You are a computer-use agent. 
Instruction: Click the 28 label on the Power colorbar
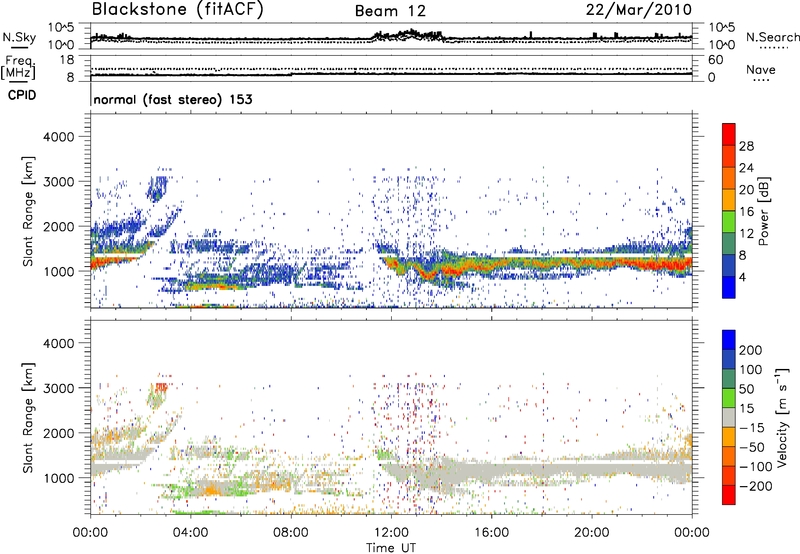(746, 146)
